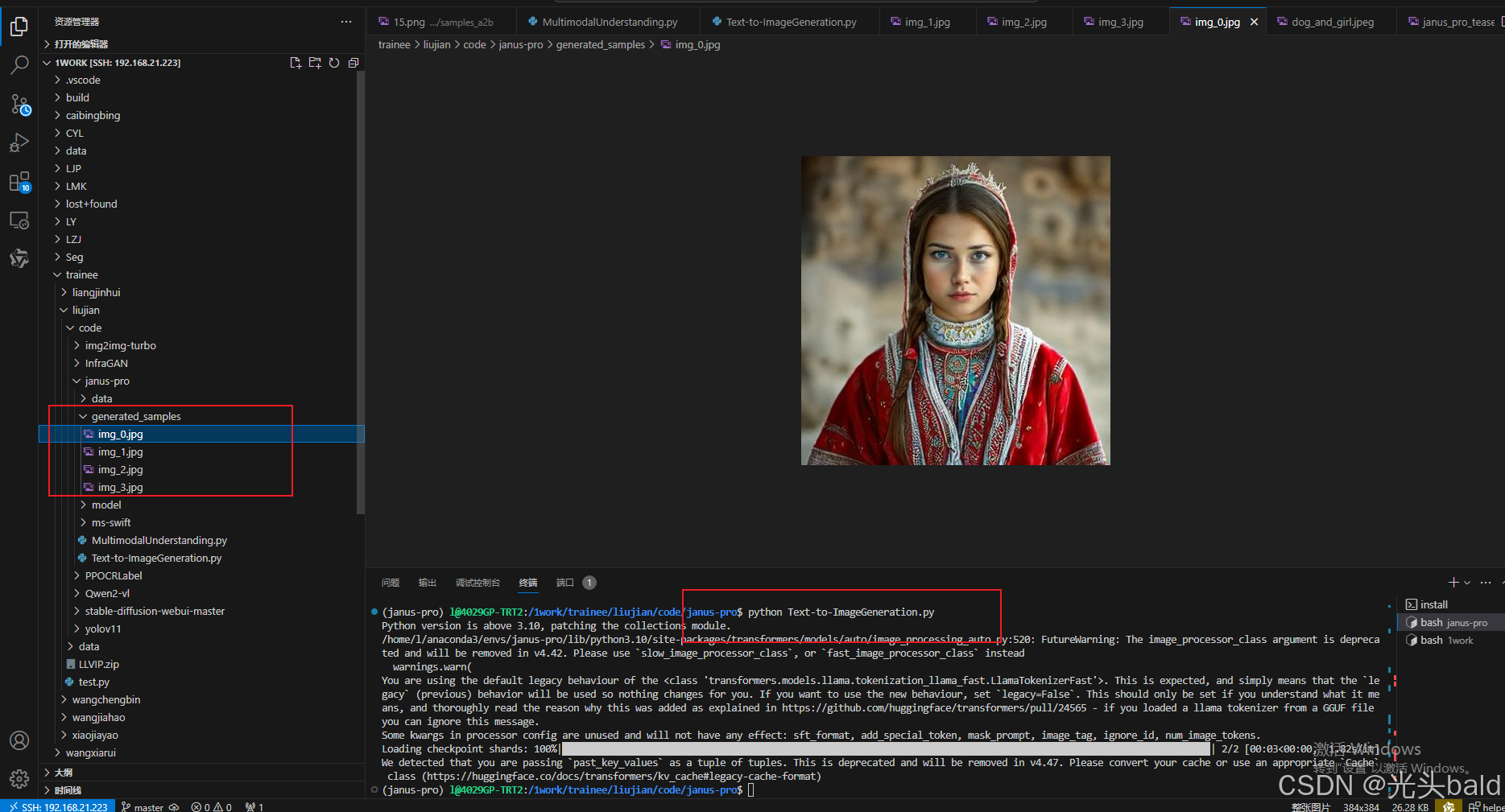Click the SSH remote status indicator
The width and height of the screenshot is (1505, 812).
tap(58, 806)
